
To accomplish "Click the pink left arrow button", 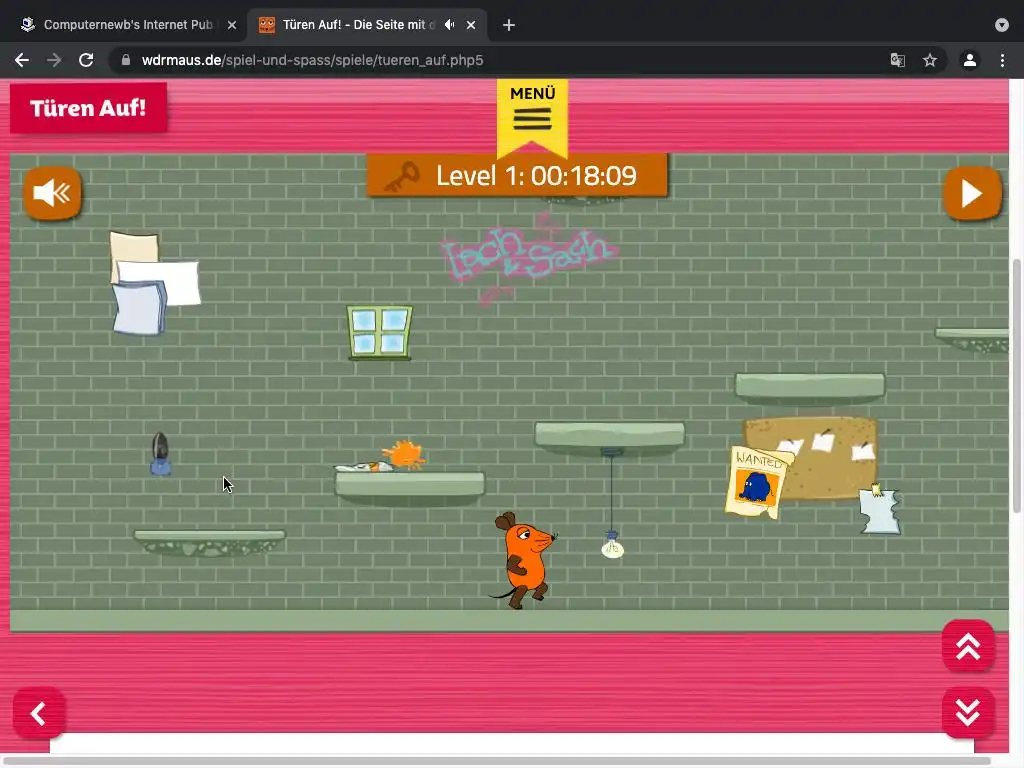I will coord(39,713).
